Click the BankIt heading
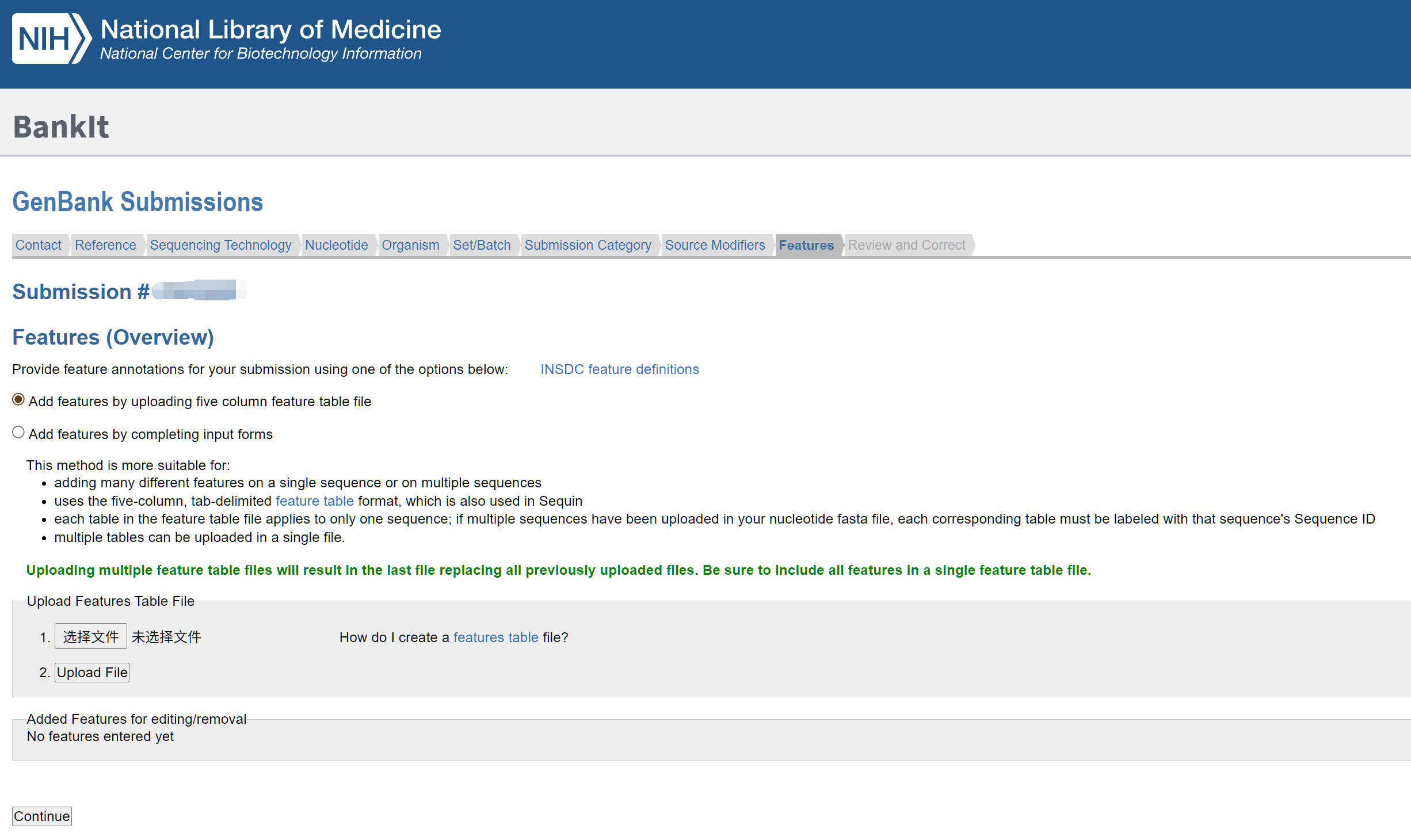This screenshot has width=1411, height=840. 61,127
